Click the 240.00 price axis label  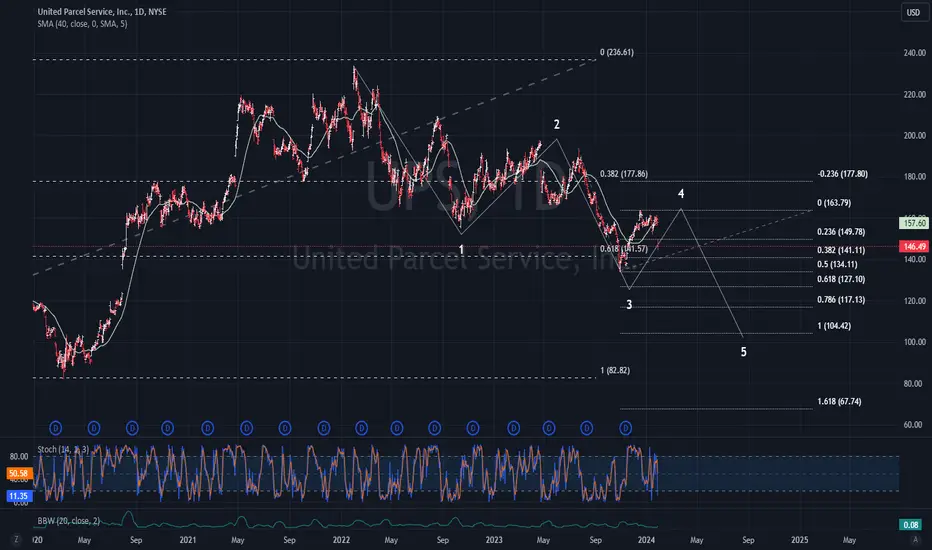pos(914,53)
